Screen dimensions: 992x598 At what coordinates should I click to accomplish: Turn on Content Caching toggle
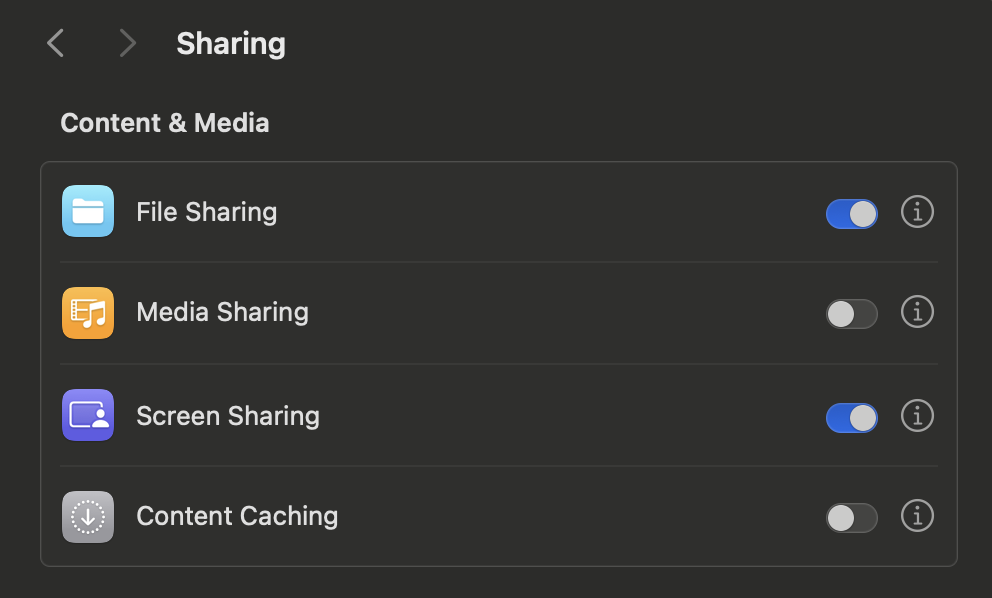click(852, 518)
